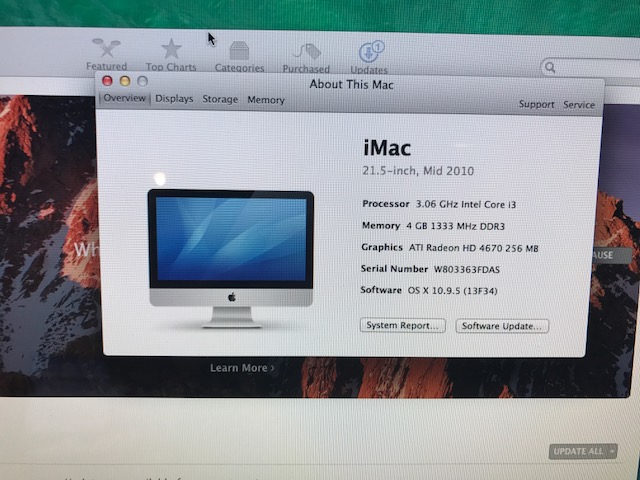The height and width of the screenshot is (480, 640).
Task: Click the 4 GB 1333 MHz DDR3 text
Action: [x=455, y=226]
